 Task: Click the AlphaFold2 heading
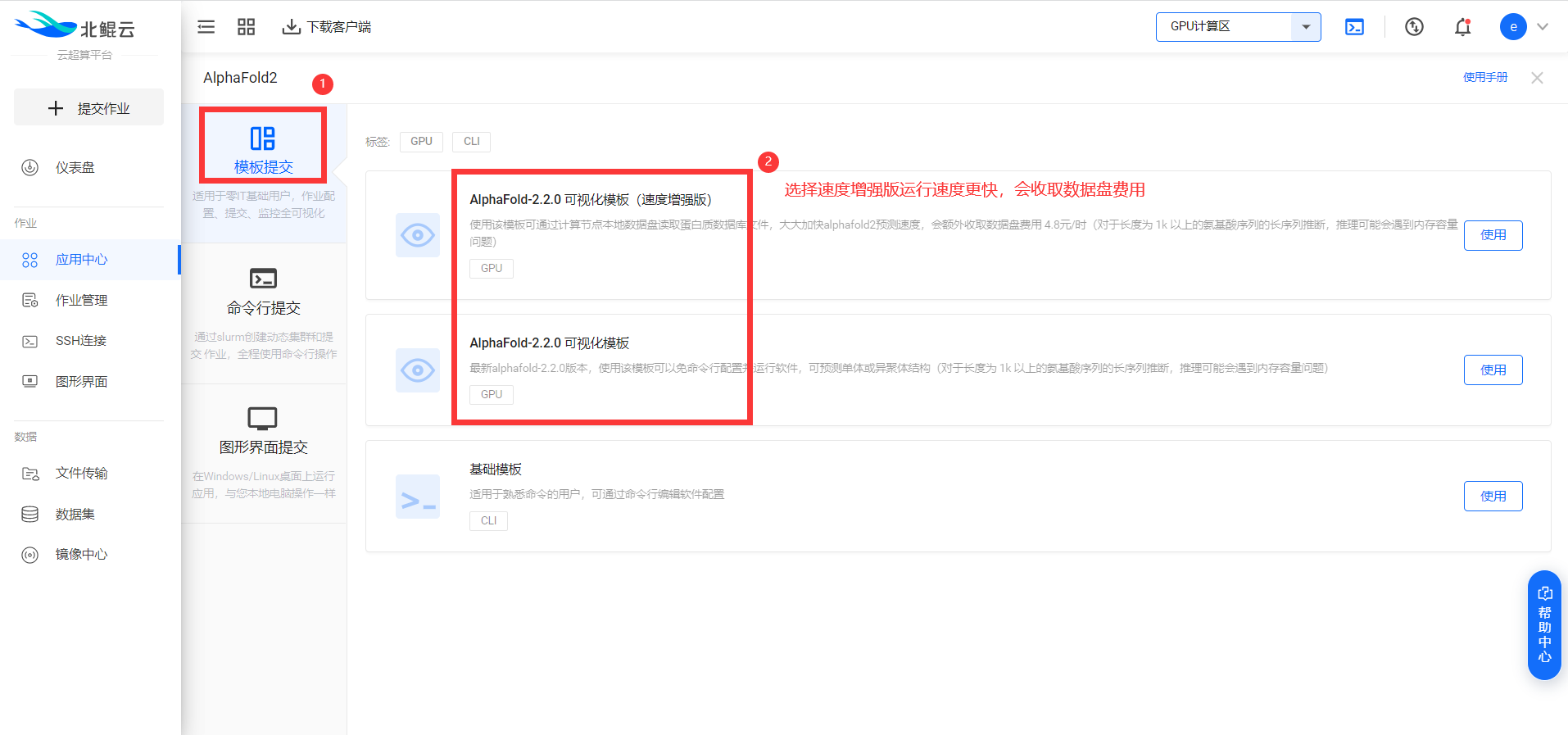click(x=240, y=78)
